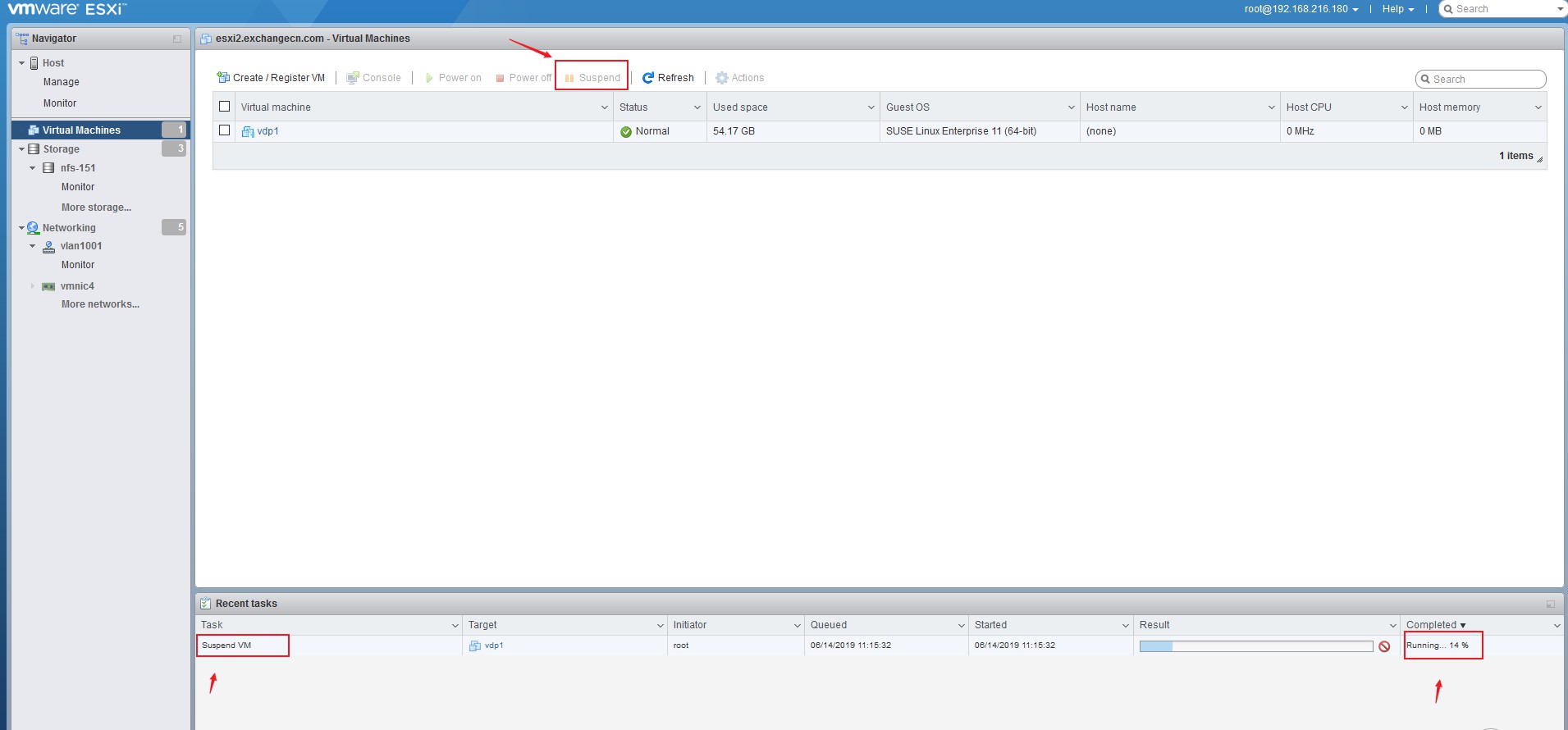The image size is (1568, 730).
Task: Click the blue Refresh arrow icon
Action: coord(648,78)
